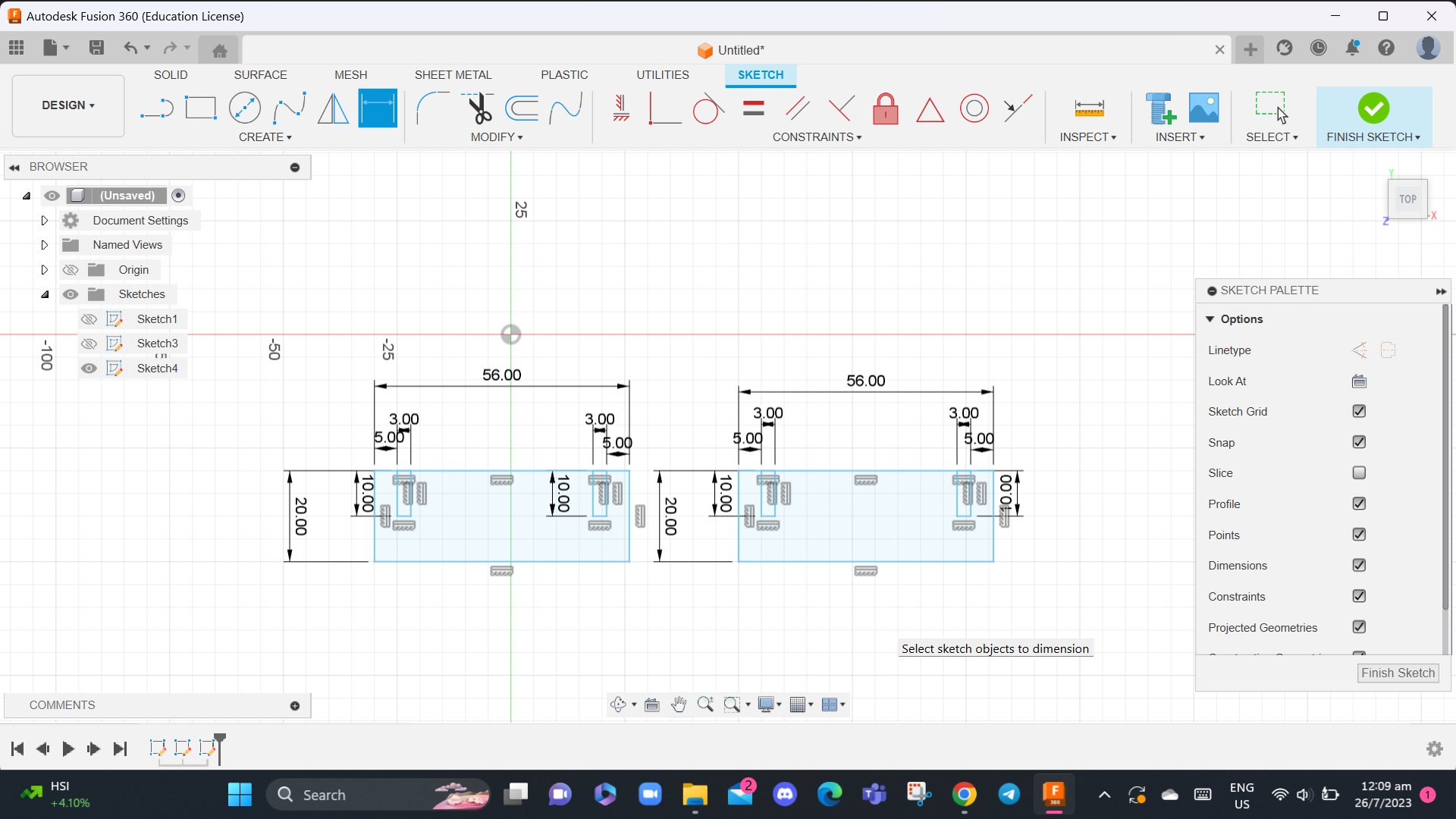Show Sketch1 using its eye icon
Viewport: 1456px width, 819px height.
tap(89, 319)
